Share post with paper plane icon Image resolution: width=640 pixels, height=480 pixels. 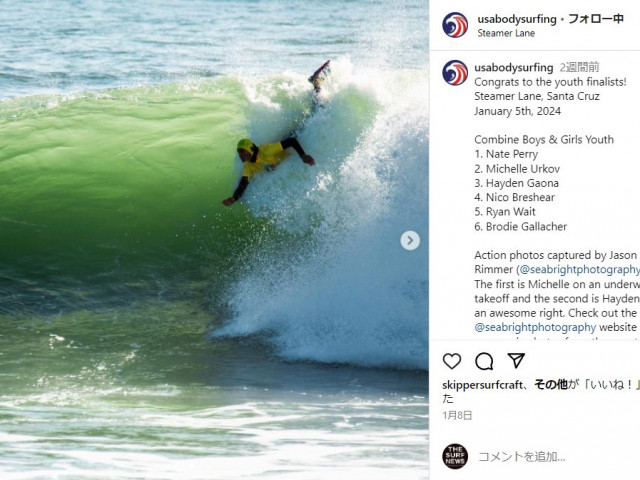(516, 360)
